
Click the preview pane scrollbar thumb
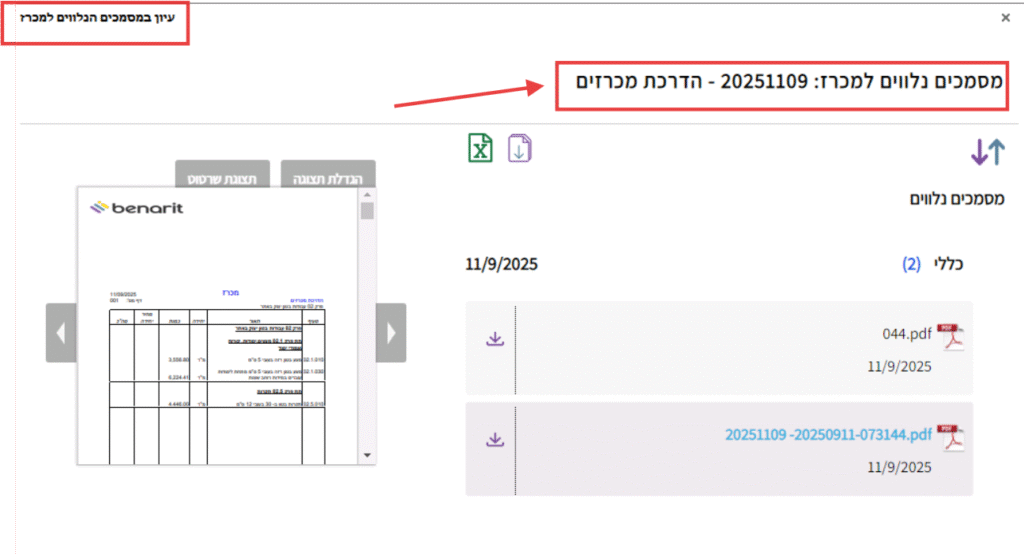point(367,211)
